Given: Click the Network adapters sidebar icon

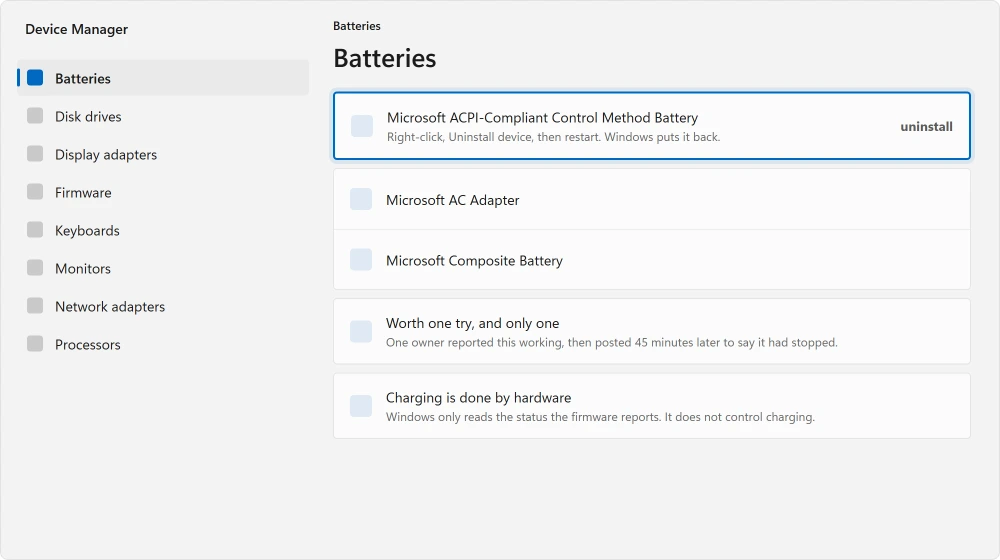Looking at the screenshot, I should point(35,306).
